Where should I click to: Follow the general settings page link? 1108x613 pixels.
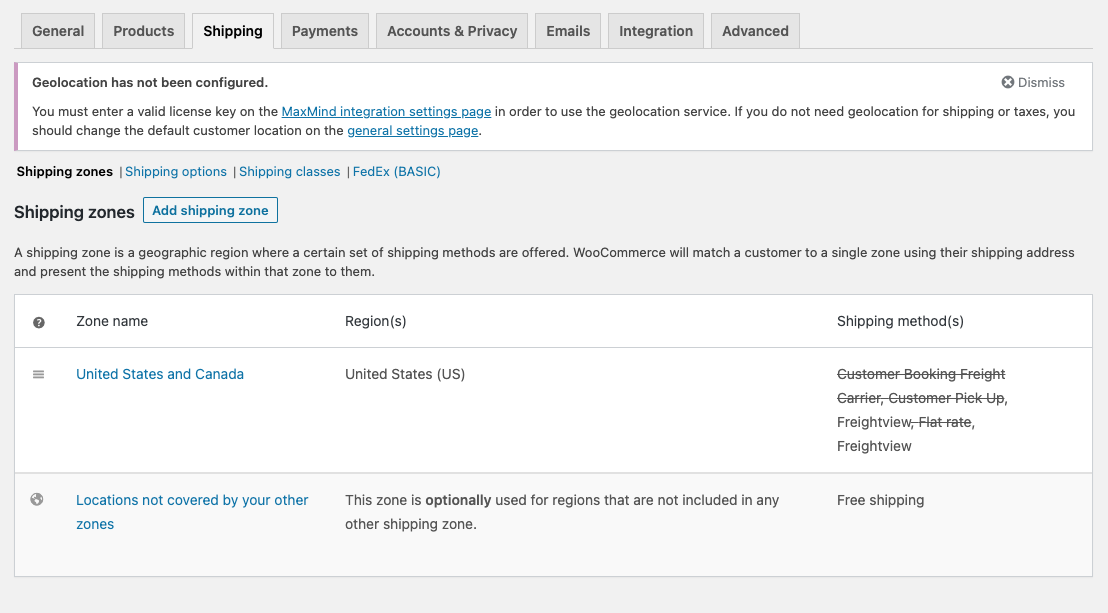pos(413,131)
